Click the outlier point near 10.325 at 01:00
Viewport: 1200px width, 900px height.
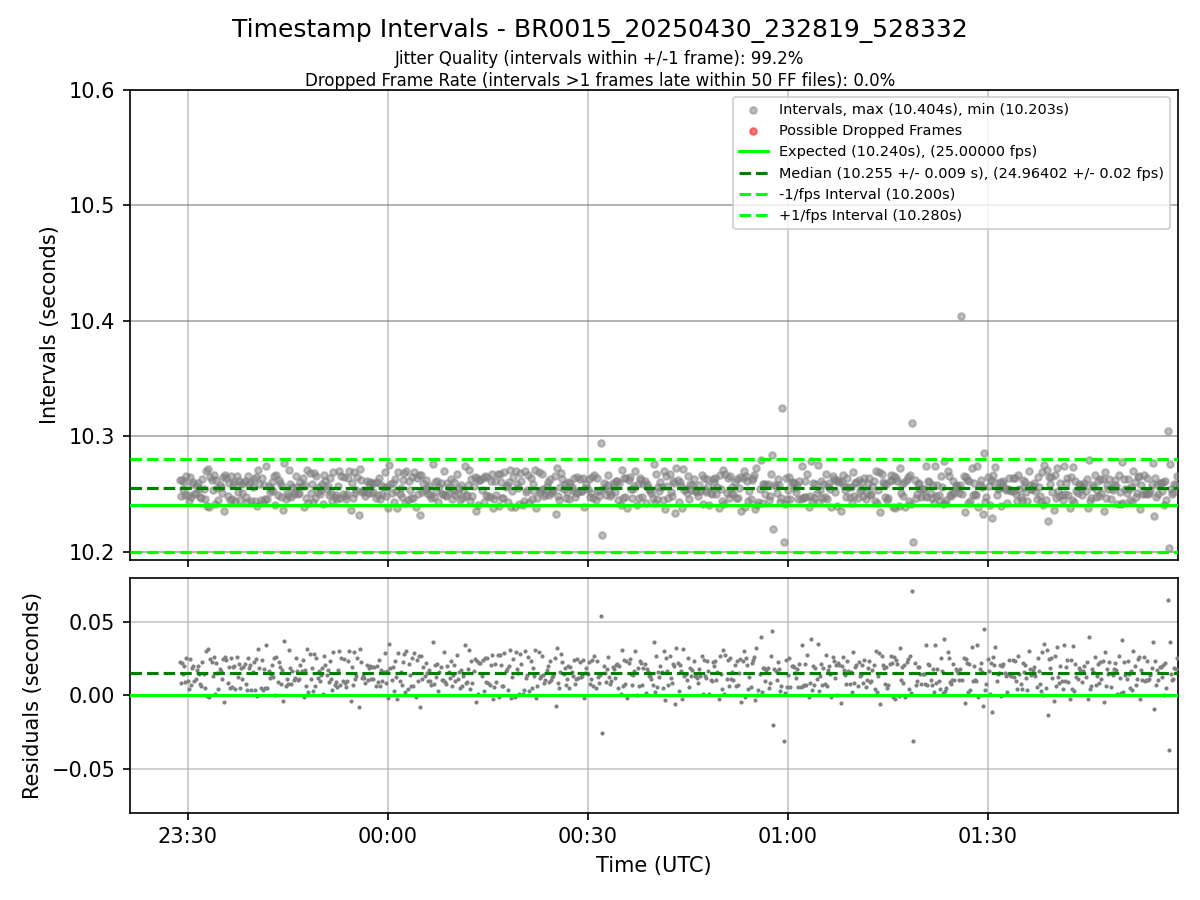pyautogui.click(x=782, y=408)
